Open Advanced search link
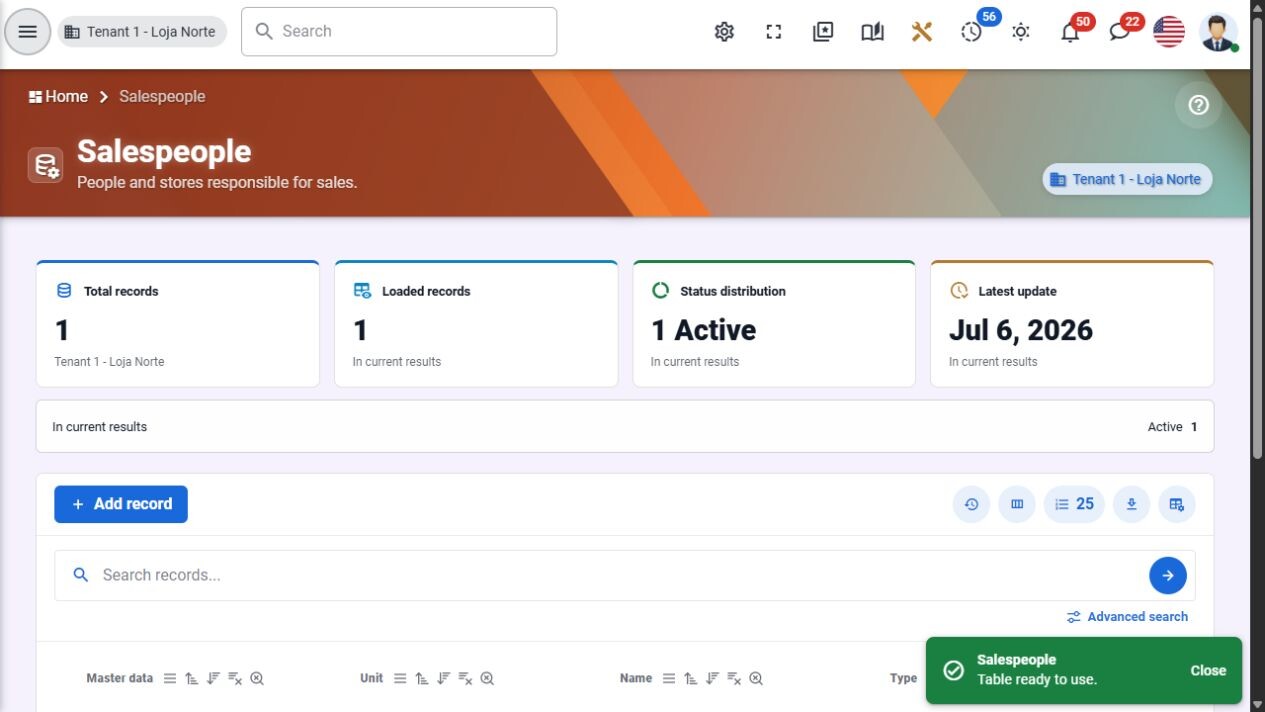1265x712 pixels. tap(1127, 617)
